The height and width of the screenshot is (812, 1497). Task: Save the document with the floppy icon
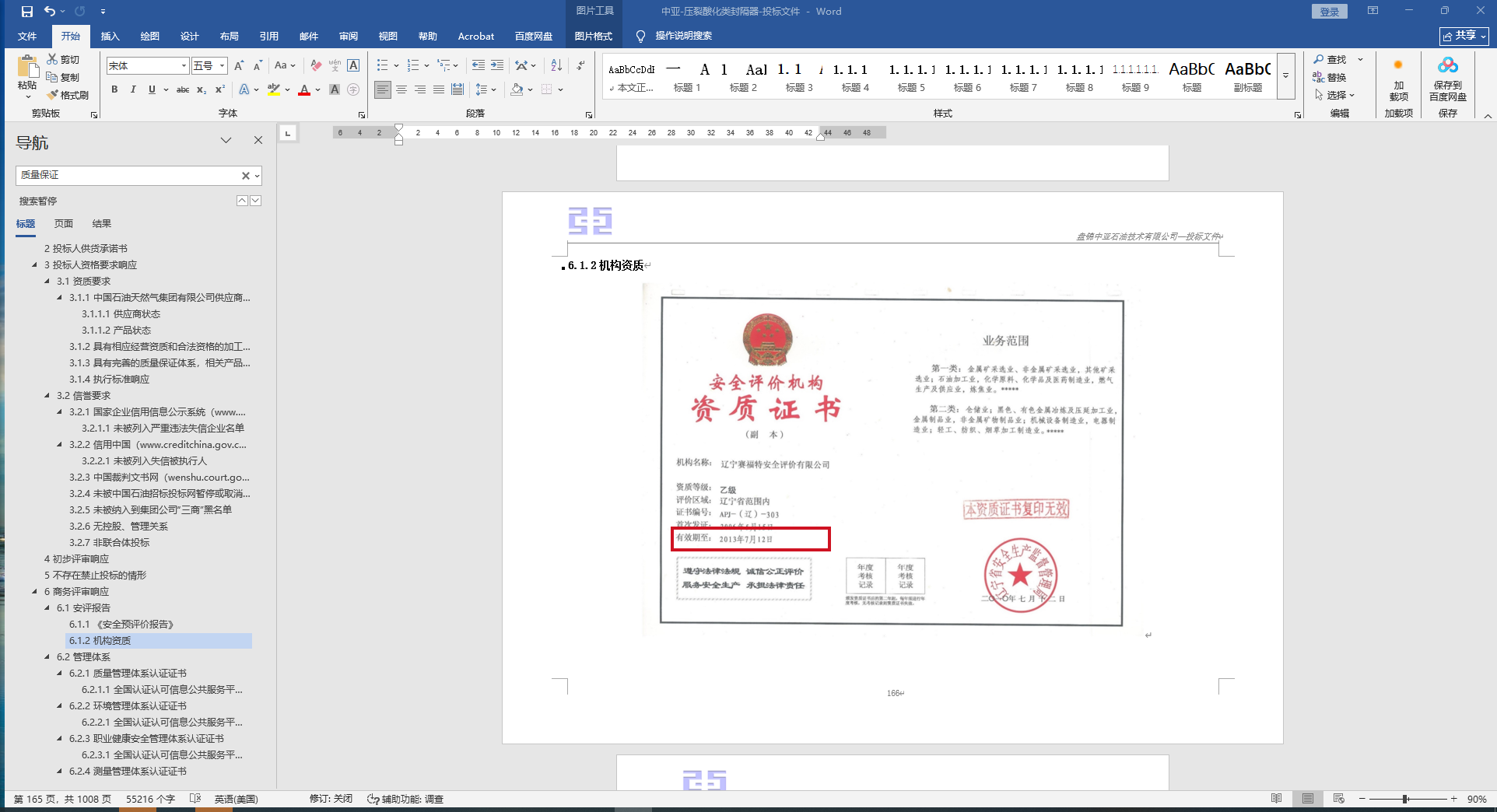click(x=27, y=12)
